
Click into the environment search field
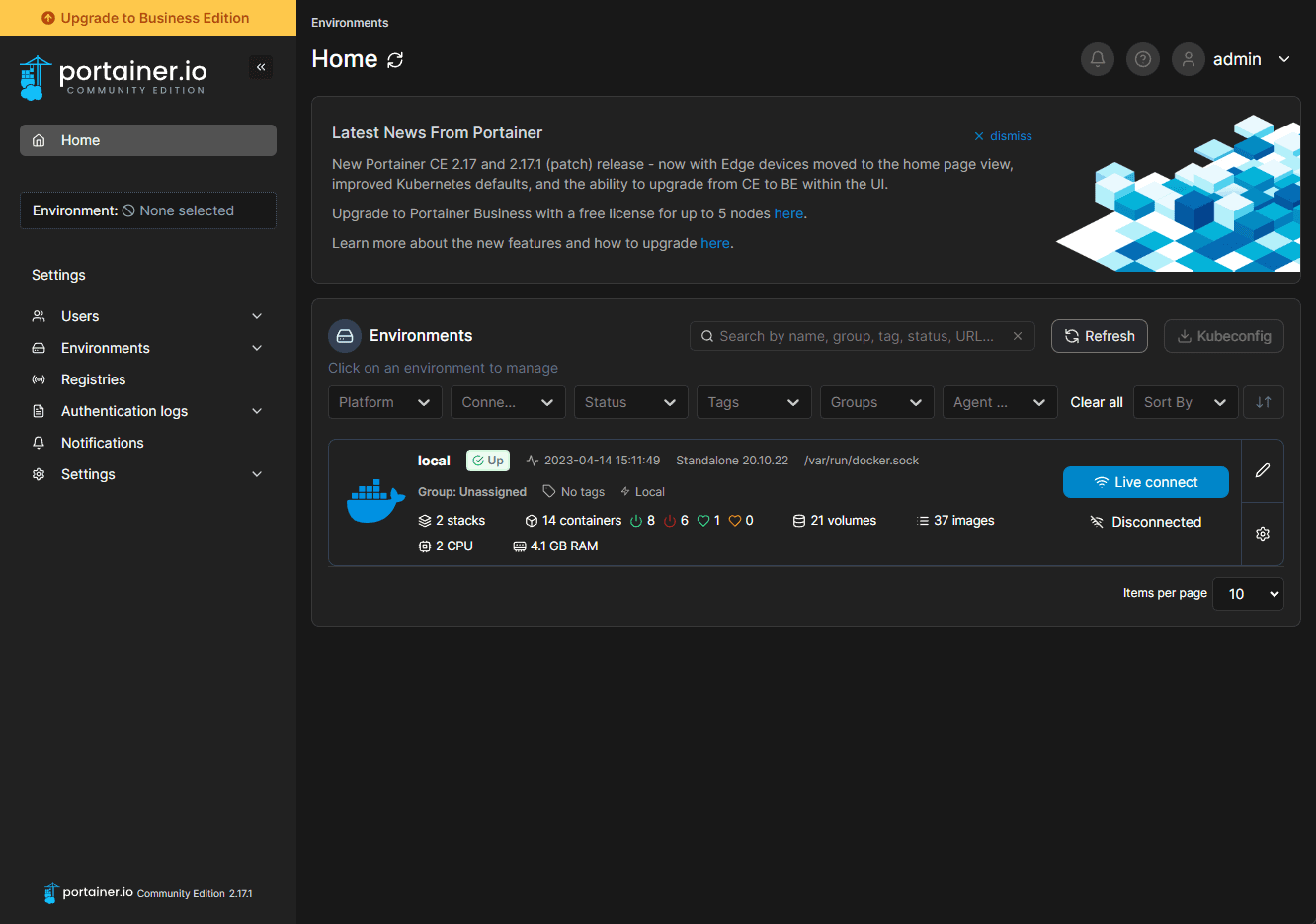(863, 336)
